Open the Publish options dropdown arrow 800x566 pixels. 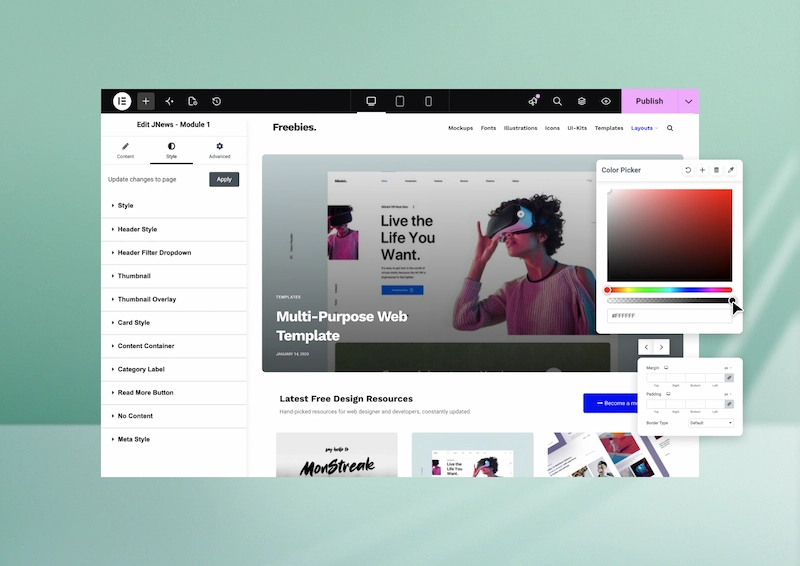click(688, 101)
